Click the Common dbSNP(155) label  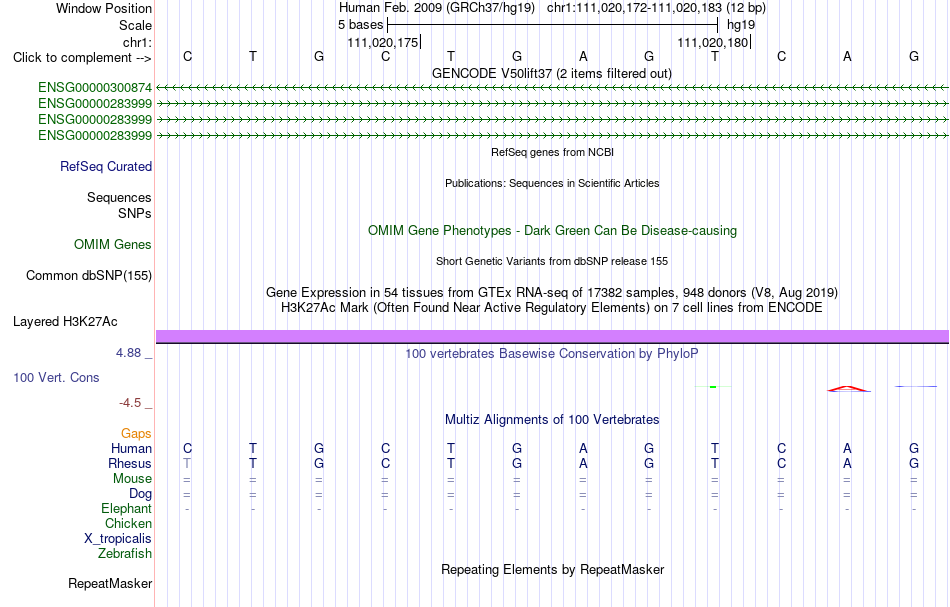pyautogui.click(x=88, y=276)
